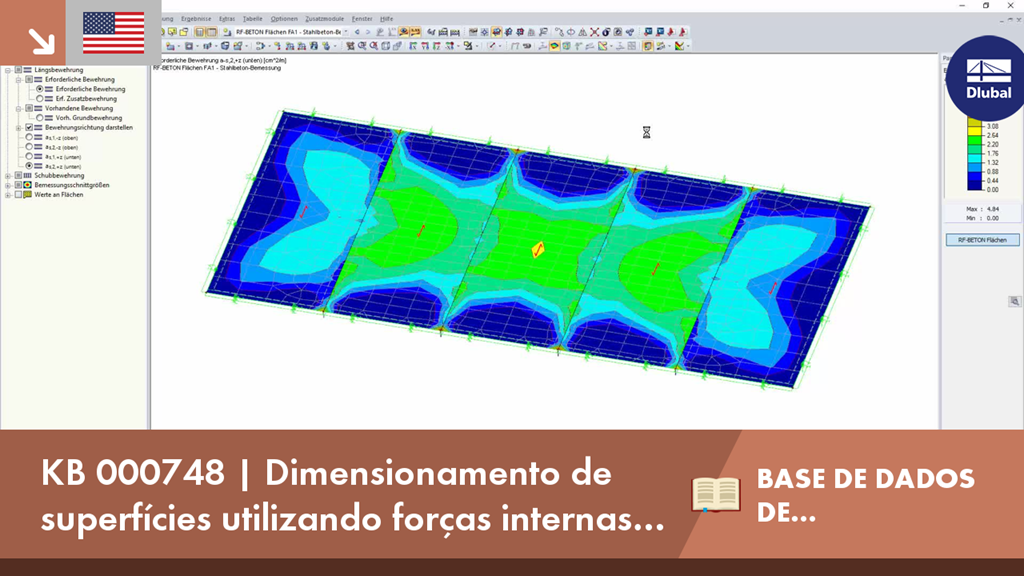
Task: Open the Optionen menu
Action: click(x=283, y=19)
